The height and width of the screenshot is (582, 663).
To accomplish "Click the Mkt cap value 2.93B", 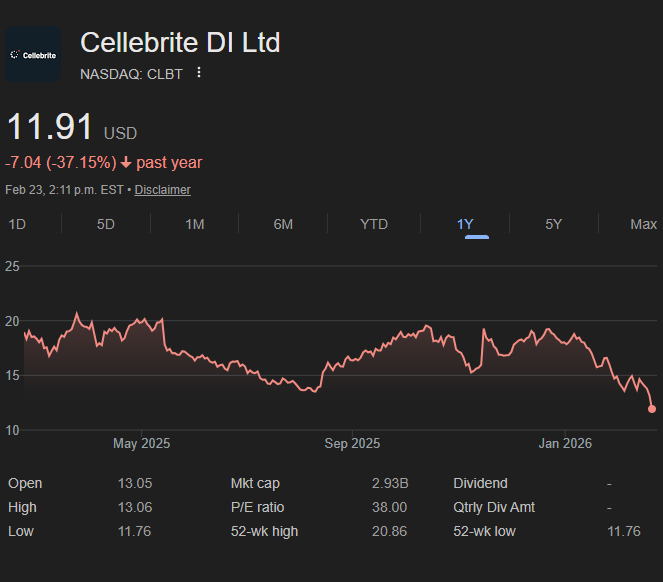I will [x=390, y=483].
